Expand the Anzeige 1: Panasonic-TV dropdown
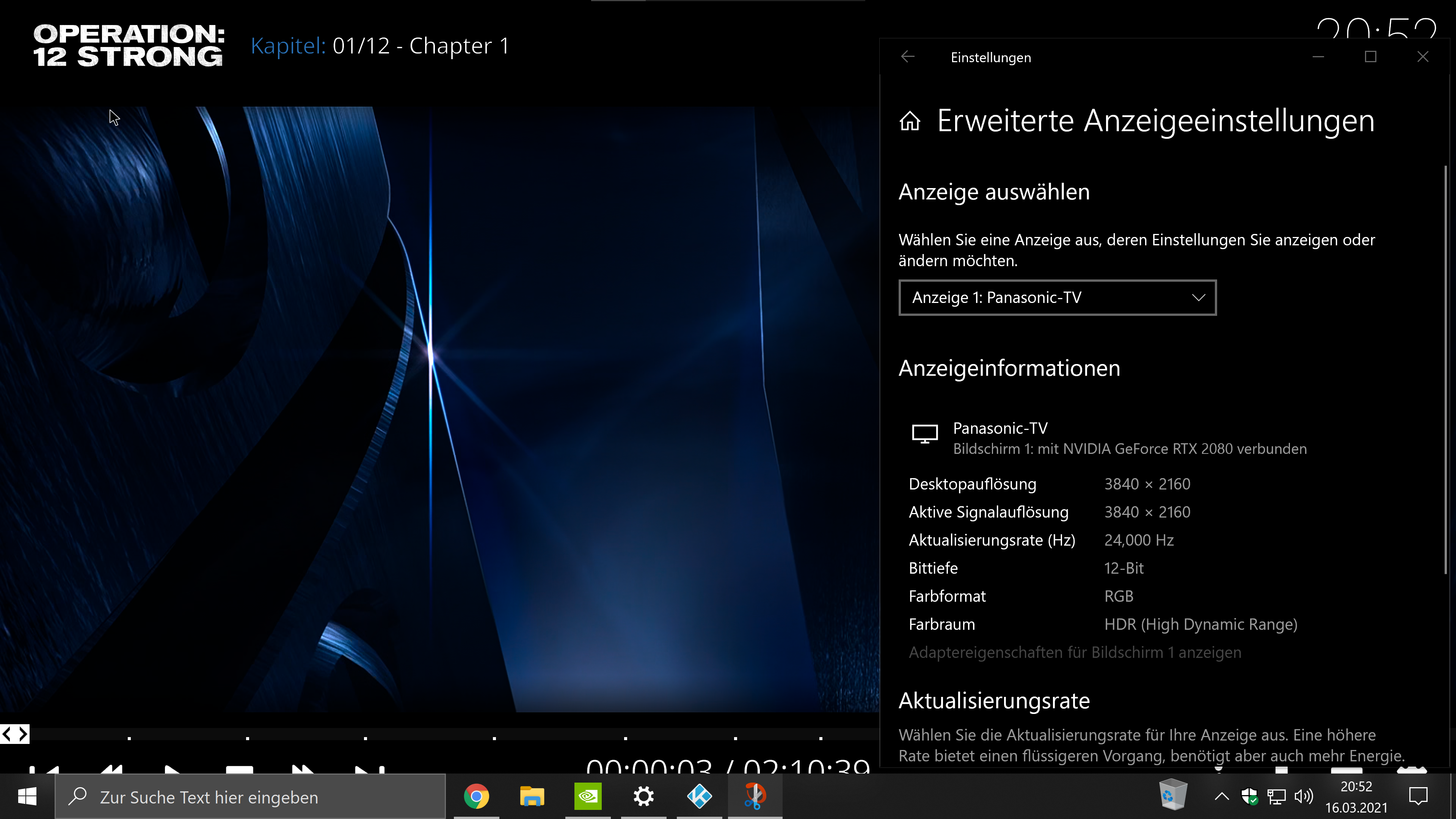 pos(1057,297)
